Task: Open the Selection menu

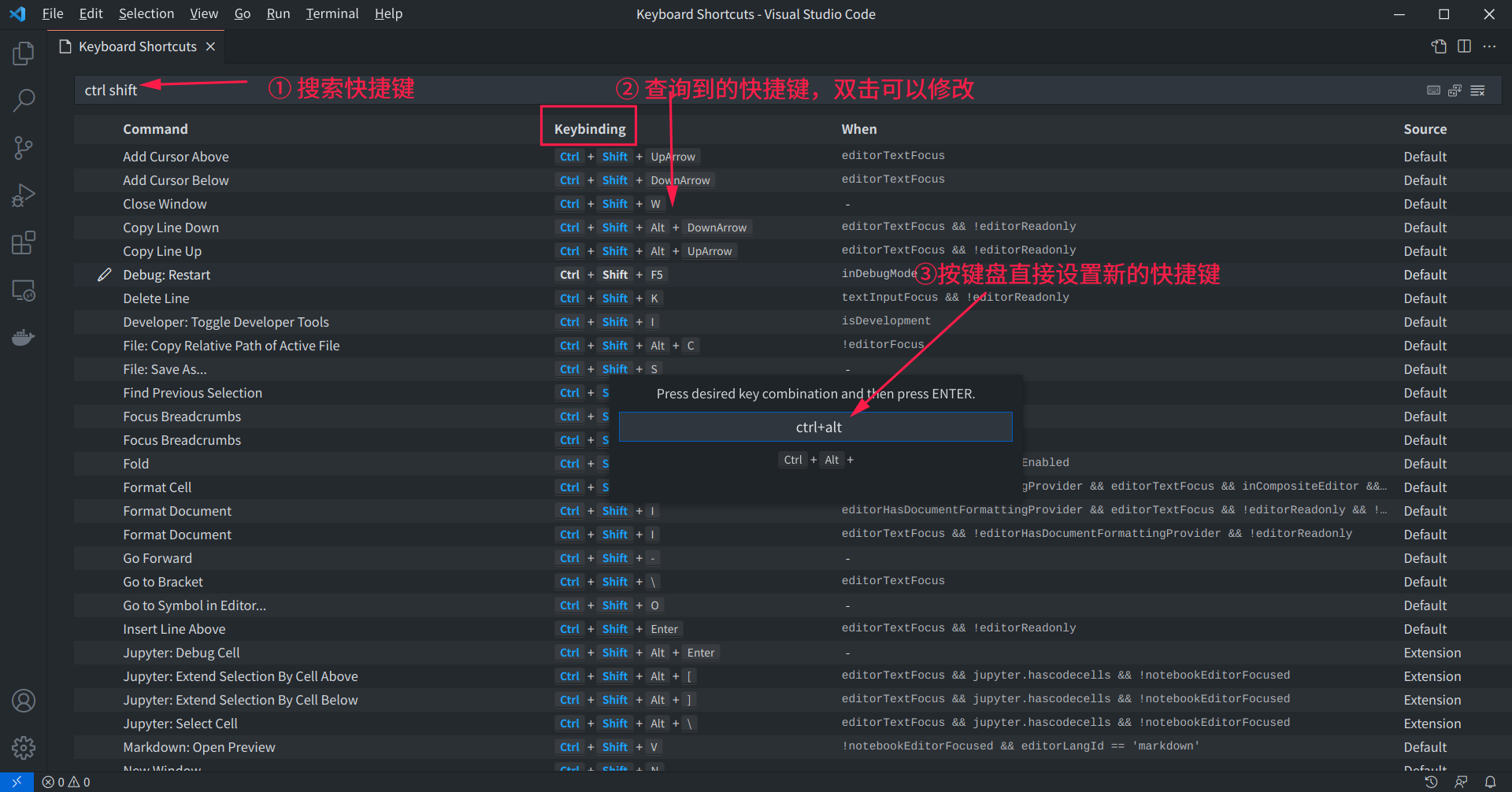Action: click(146, 14)
